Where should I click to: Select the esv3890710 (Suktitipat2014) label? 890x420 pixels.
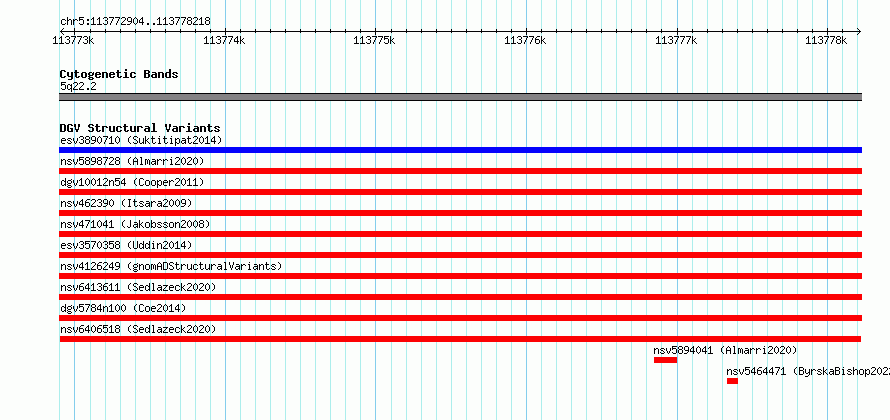click(x=141, y=140)
